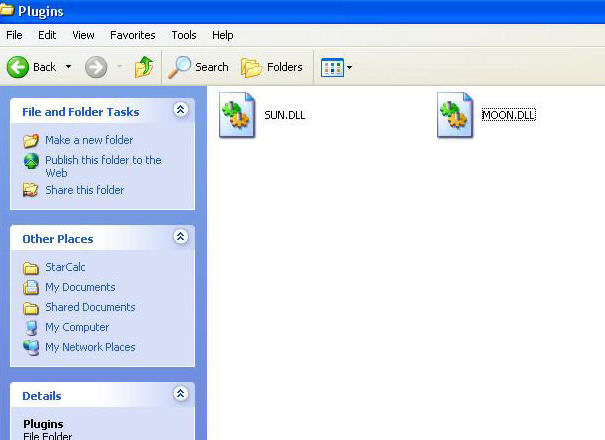Click the Search toolbar label
This screenshot has width=605, height=440.
coord(211,67)
